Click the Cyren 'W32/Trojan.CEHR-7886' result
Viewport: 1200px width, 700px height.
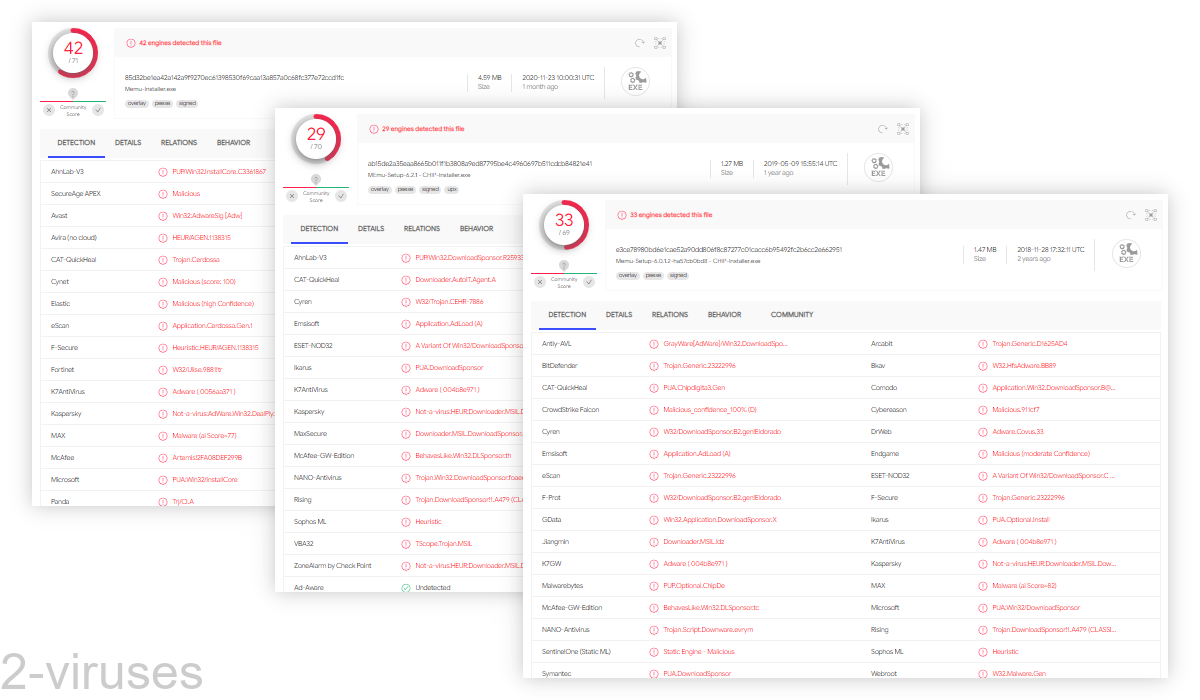(x=449, y=302)
